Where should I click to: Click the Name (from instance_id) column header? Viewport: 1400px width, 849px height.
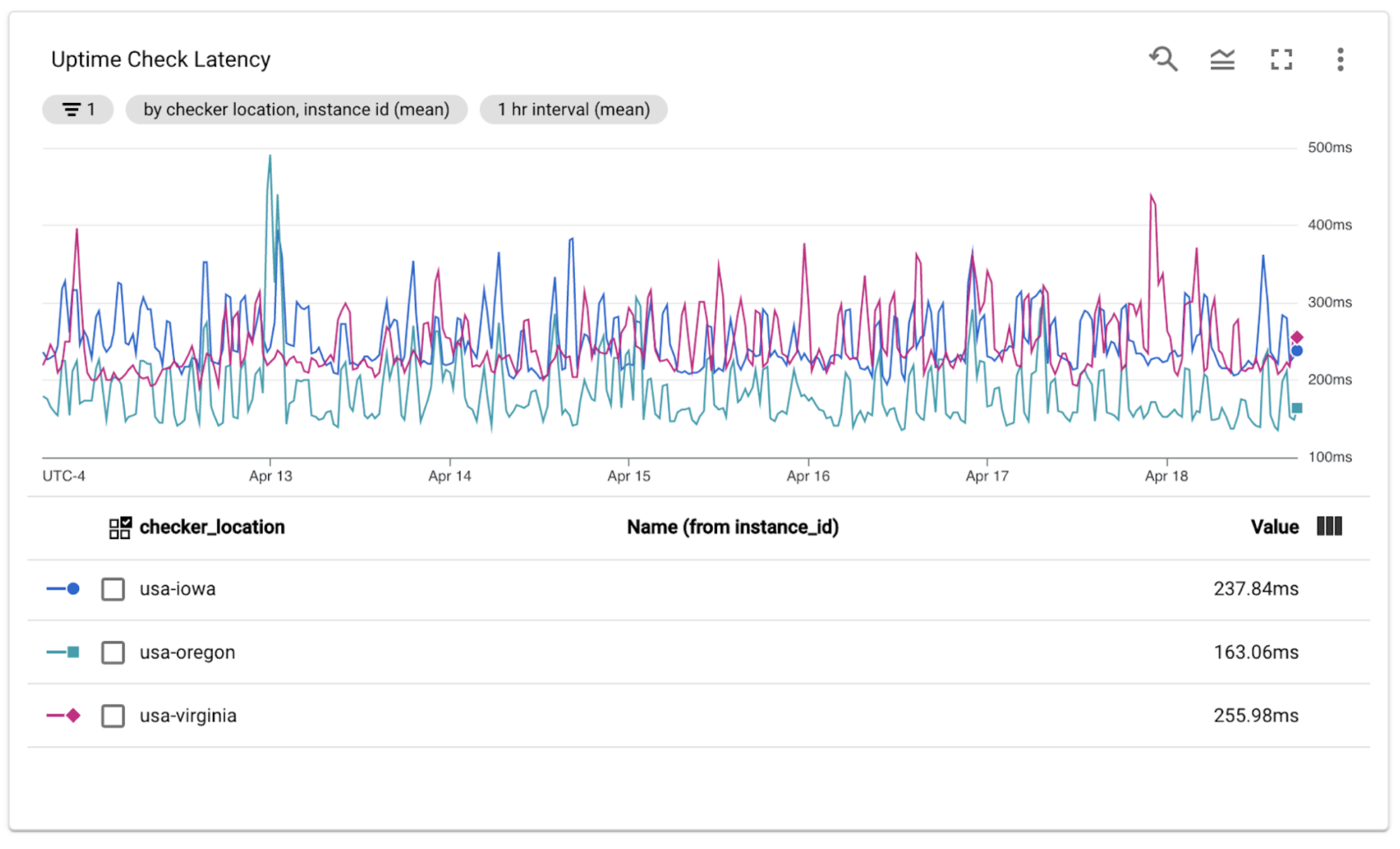click(733, 527)
